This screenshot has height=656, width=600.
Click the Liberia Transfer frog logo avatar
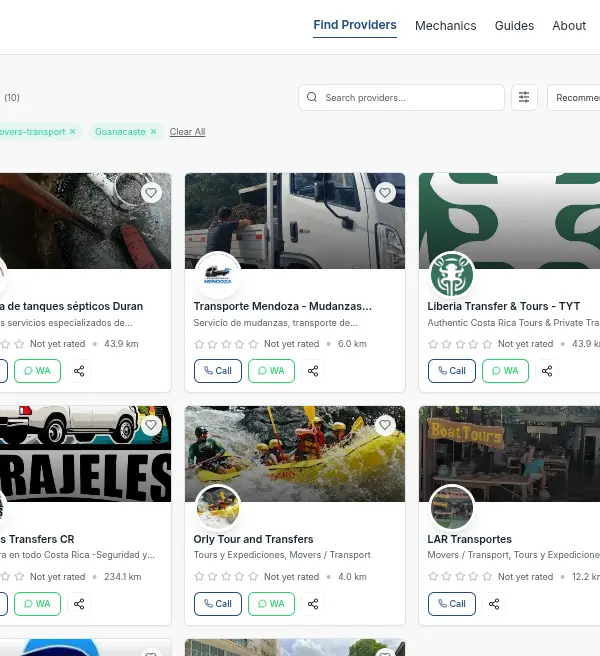click(451, 275)
